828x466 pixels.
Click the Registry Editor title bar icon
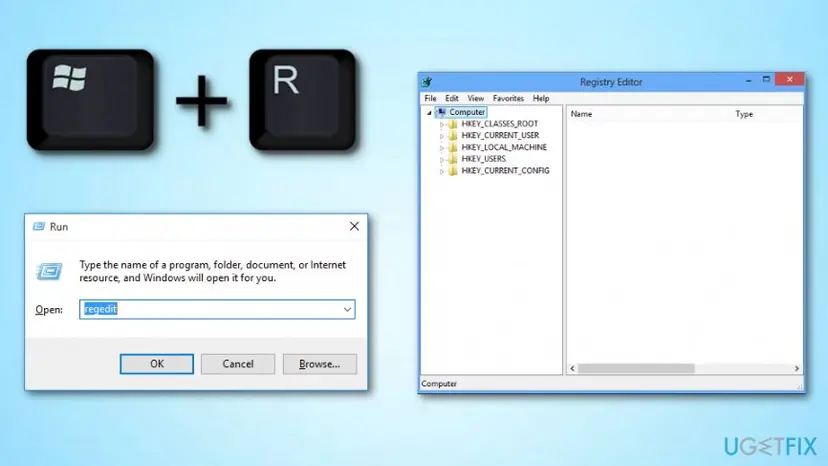click(427, 82)
